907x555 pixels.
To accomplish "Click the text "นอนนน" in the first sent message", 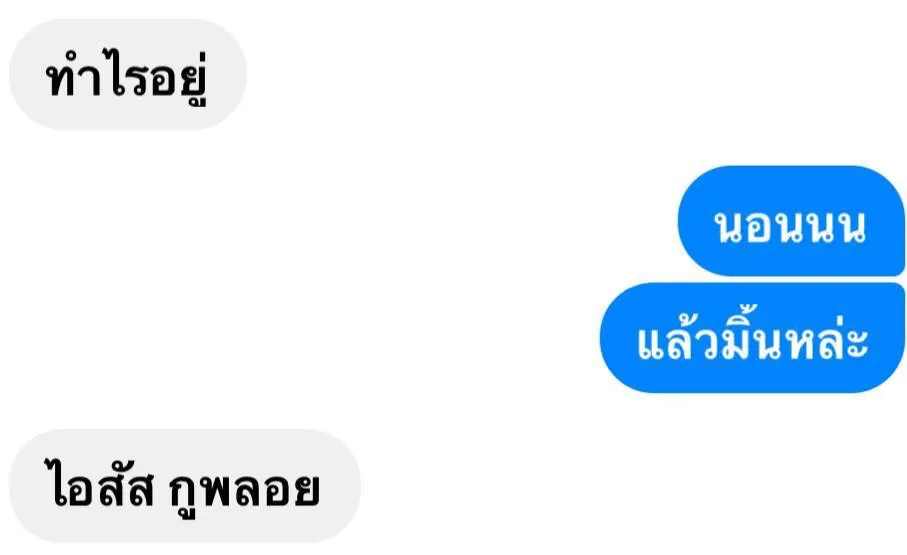I will coord(790,226).
